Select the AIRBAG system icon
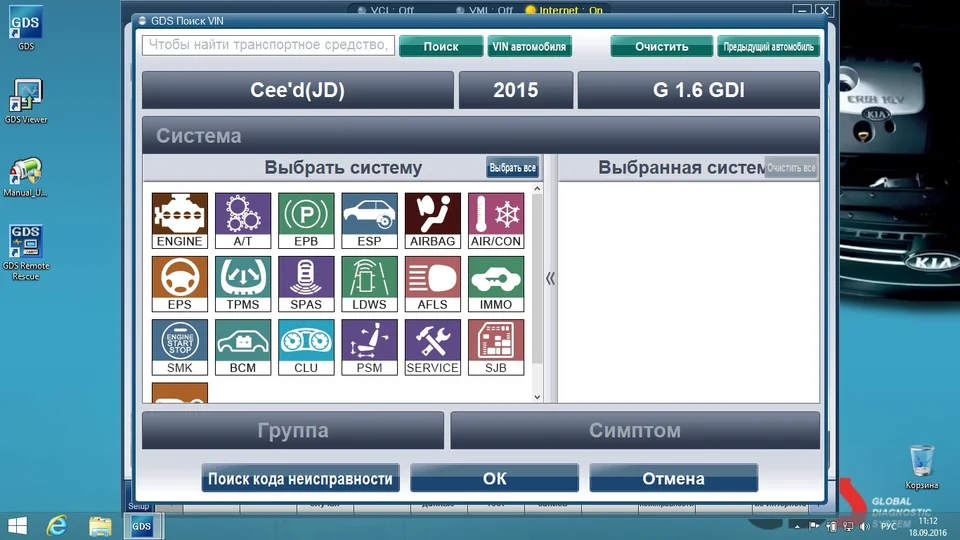This screenshot has width=960, height=540. 432,220
